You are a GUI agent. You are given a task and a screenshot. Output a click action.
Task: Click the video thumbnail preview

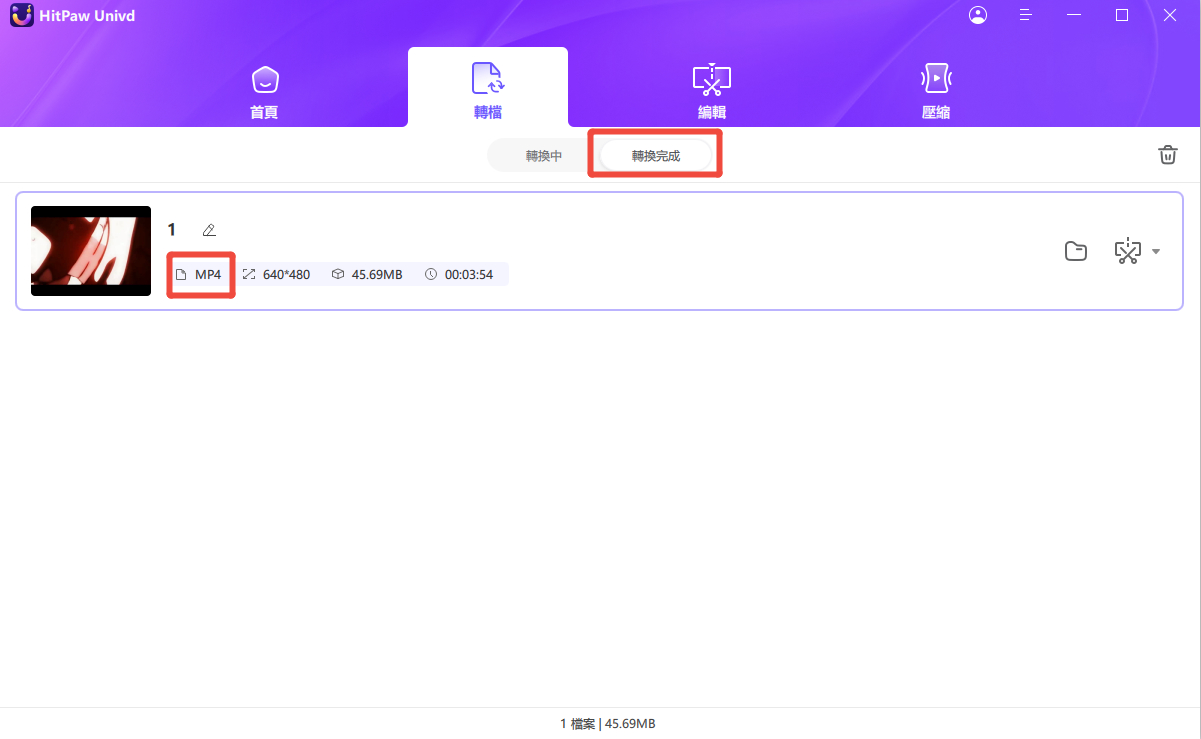click(91, 251)
